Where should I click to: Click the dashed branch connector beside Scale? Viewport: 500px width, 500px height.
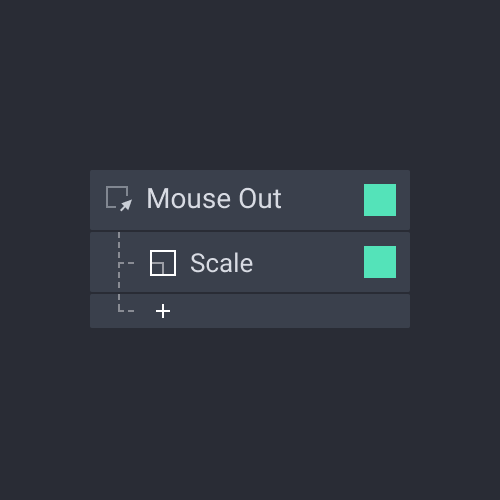pyautogui.click(x=126, y=263)
